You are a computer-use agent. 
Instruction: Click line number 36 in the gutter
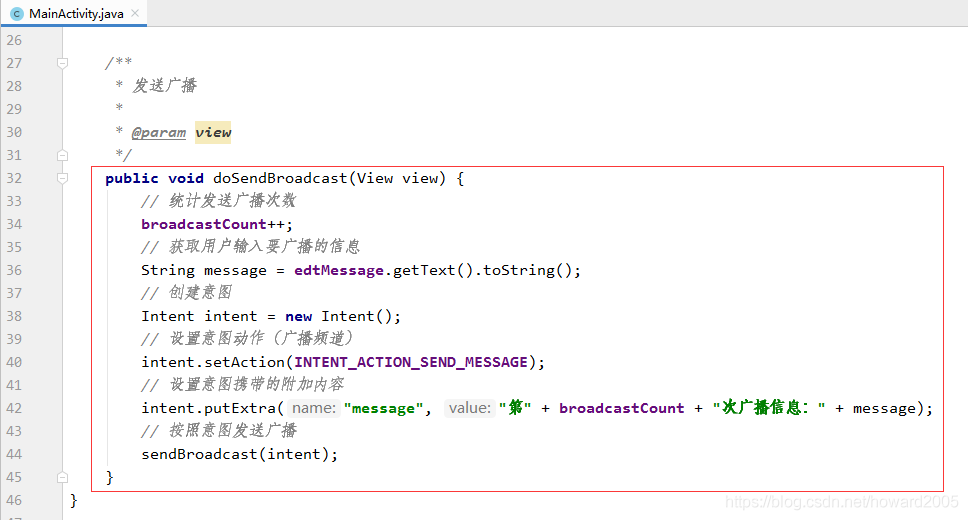tap(14, 270)
